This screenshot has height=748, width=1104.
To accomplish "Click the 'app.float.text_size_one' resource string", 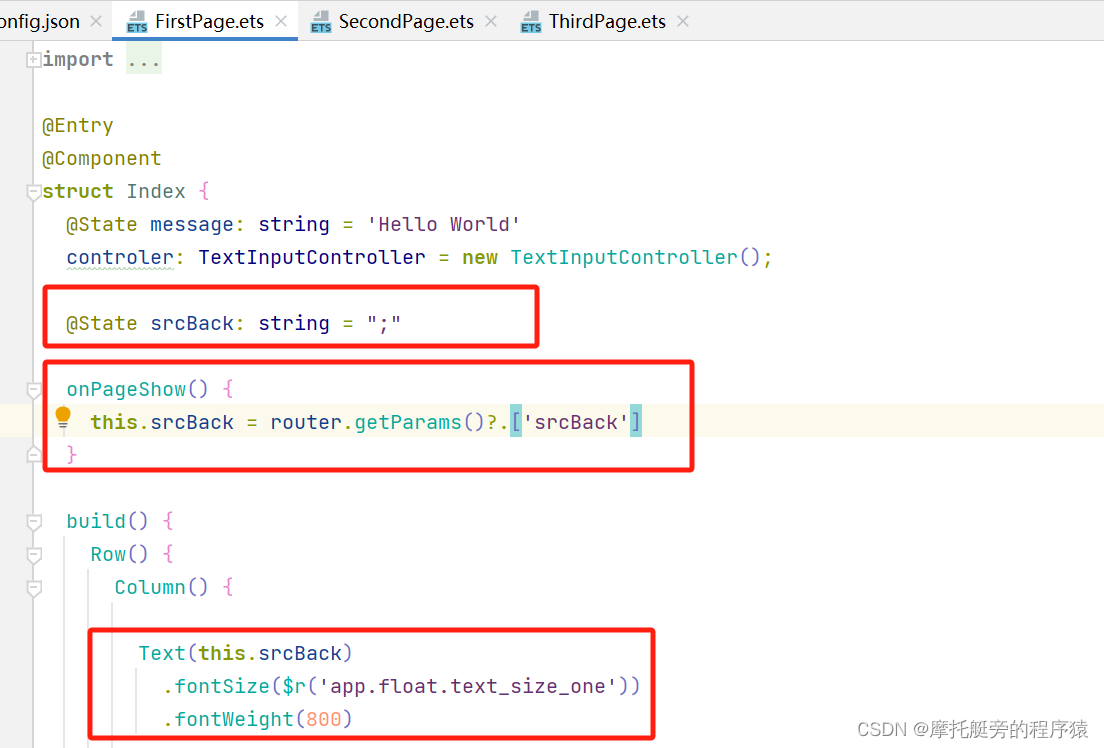I will point(468,686).
